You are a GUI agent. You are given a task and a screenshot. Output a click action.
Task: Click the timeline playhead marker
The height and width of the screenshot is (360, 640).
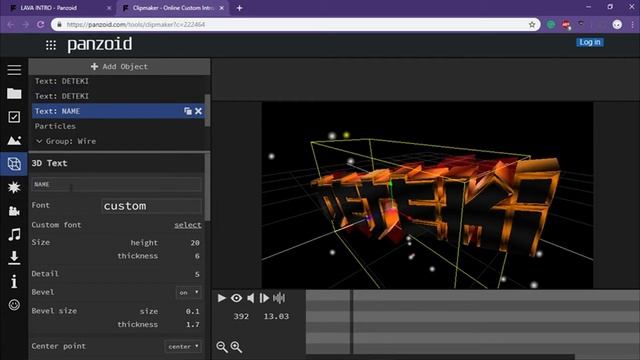(x=351, y=322)
